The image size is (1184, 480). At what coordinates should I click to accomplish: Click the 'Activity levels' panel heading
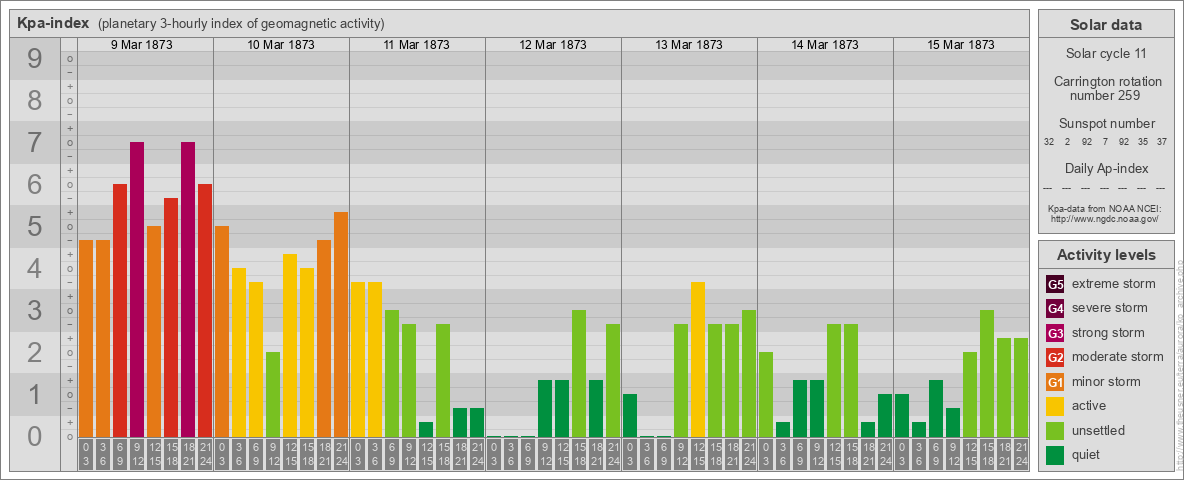(1105, 255)
